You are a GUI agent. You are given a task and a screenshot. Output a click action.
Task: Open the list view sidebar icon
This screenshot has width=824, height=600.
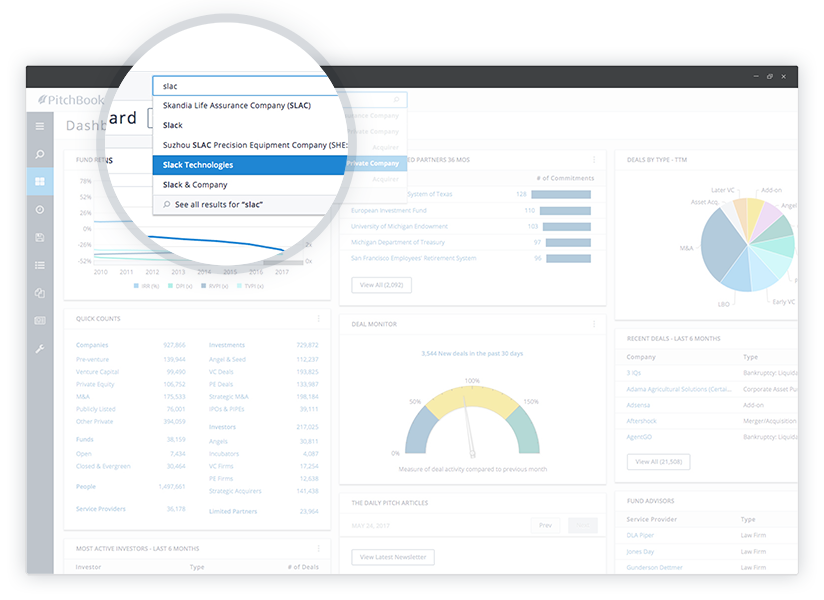(x=40, y=265)
